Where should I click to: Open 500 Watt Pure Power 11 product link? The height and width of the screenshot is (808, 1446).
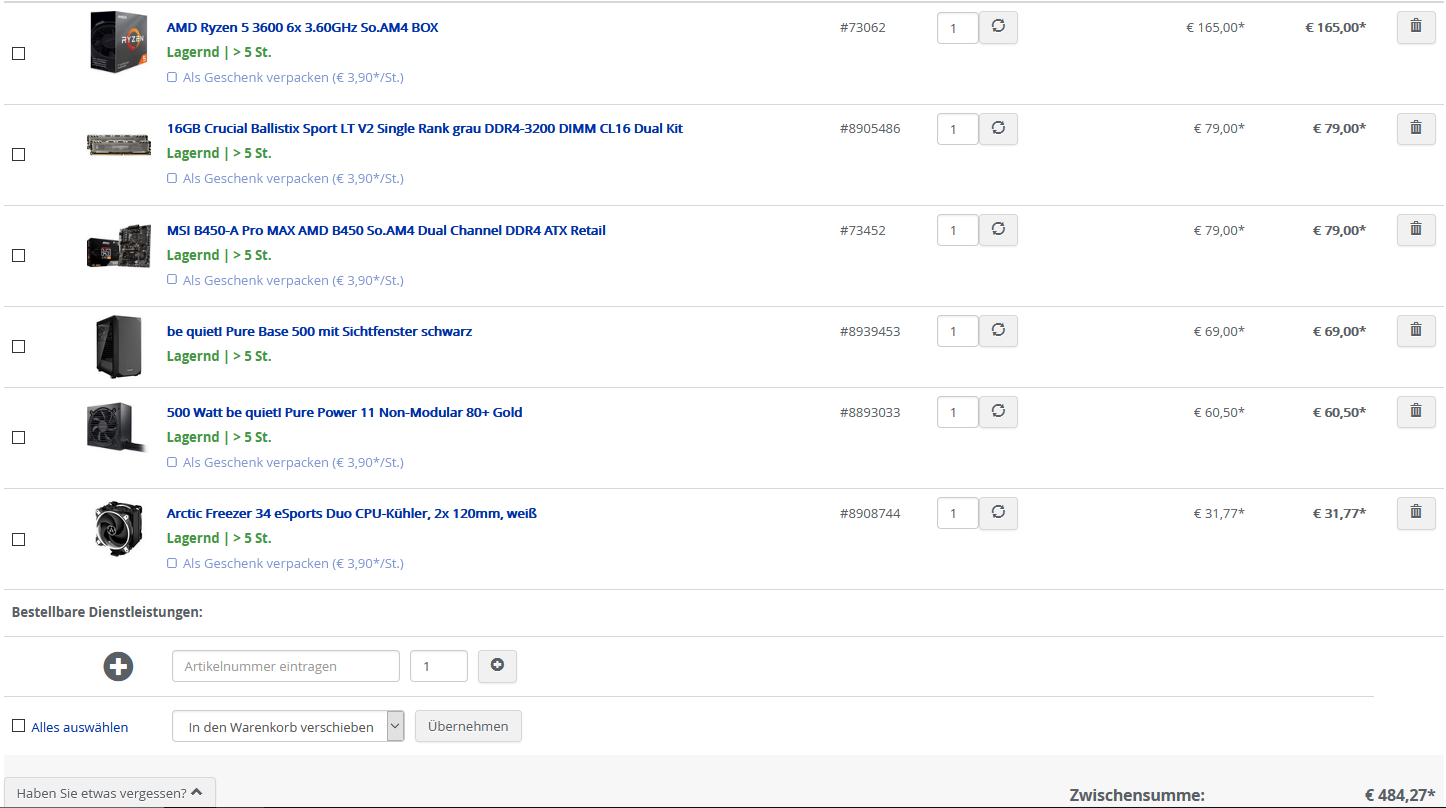coord(344,412)
